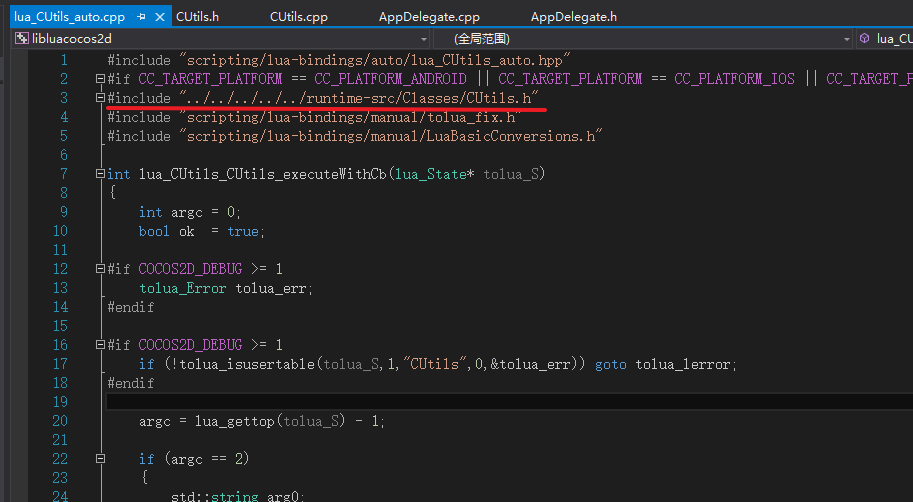Collapse the if (argc == 2) block
Image resolution: width=913 pixels, height=502 pixels.
tap(99, 459)
